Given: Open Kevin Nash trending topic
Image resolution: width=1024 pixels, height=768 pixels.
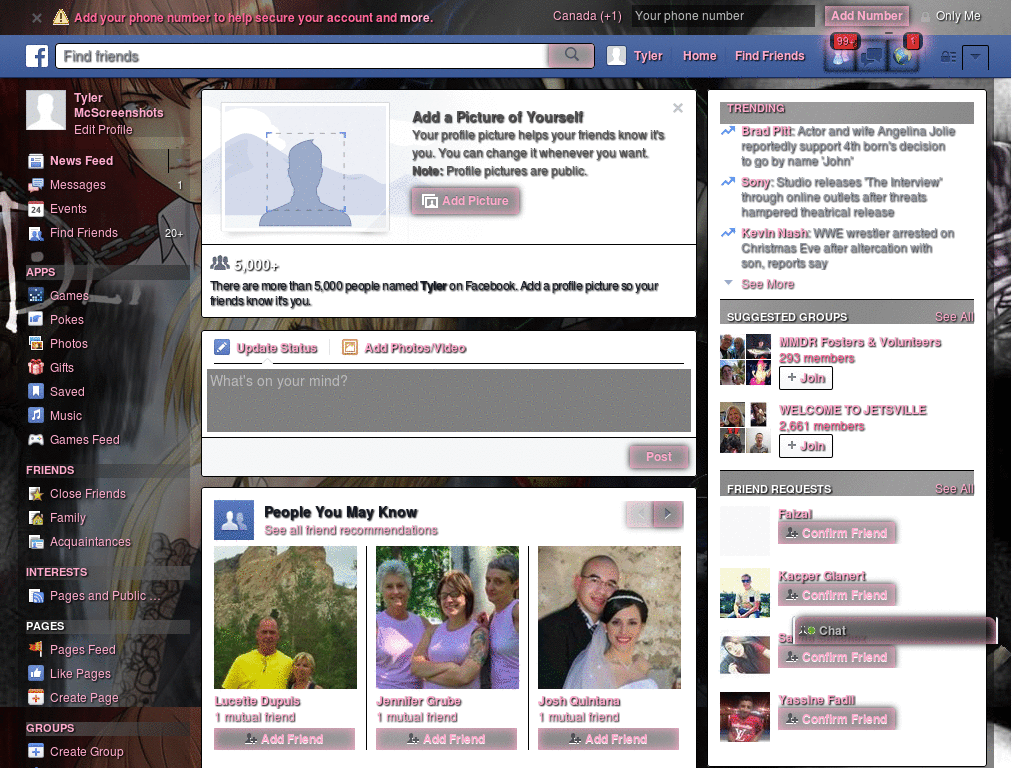Looking at the screenshot, I should pyautogui.click(x=775, y=234).
